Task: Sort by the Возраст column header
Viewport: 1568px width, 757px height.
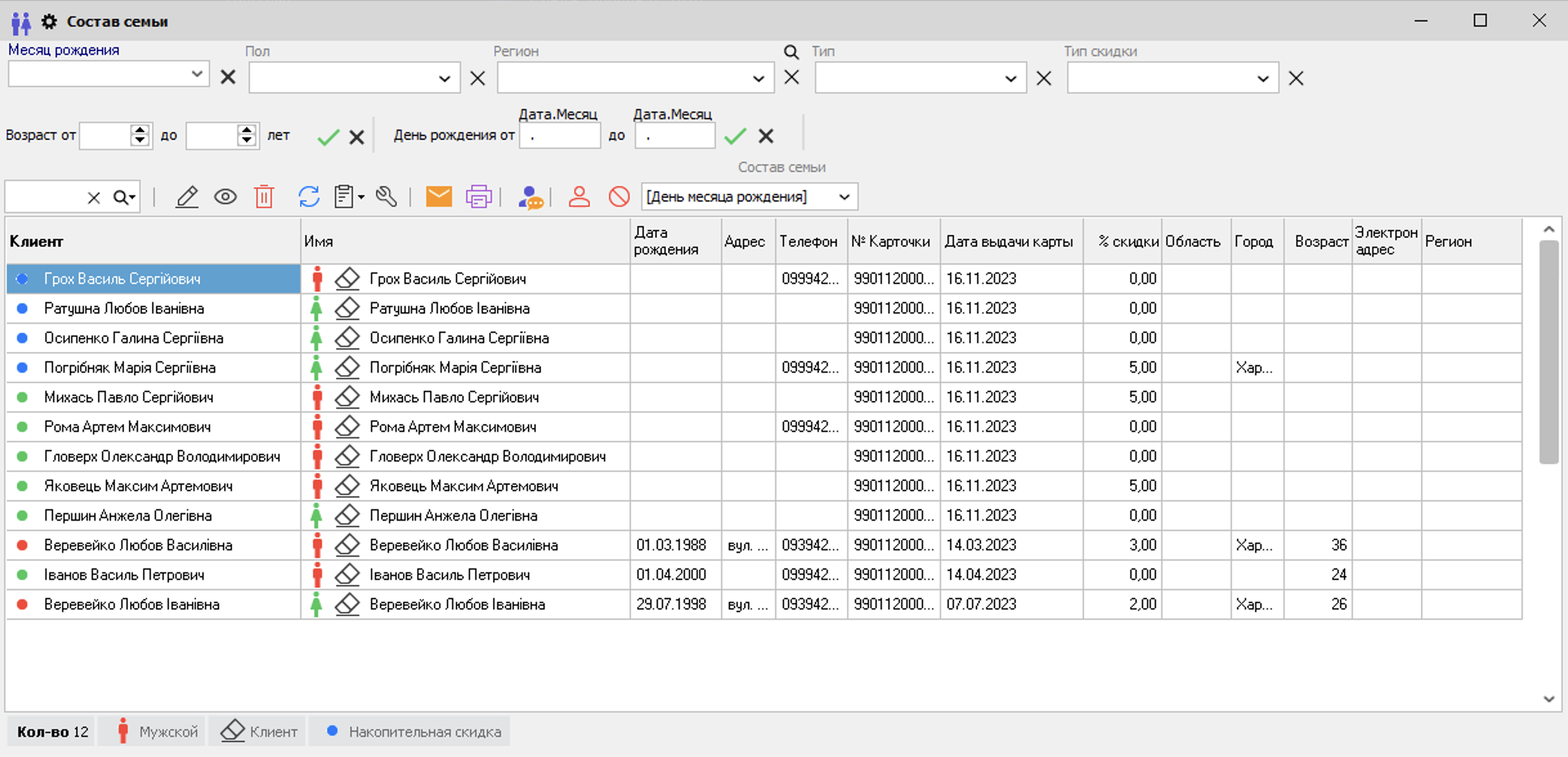Action: point(1318,241)
